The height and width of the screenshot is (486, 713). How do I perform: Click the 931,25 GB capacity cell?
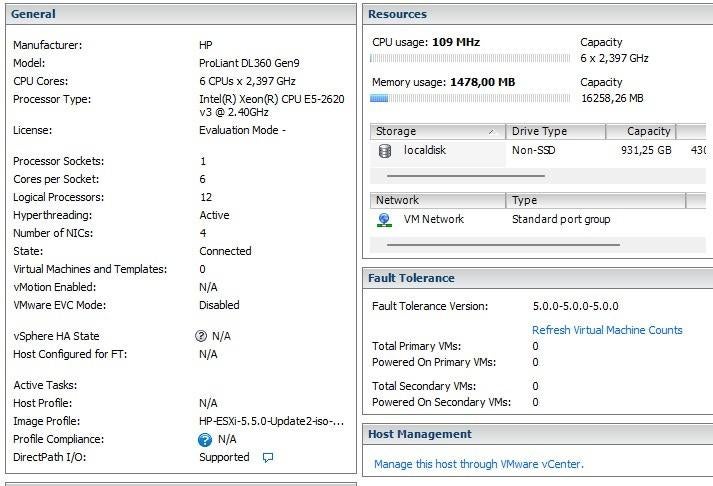[646, 150]
